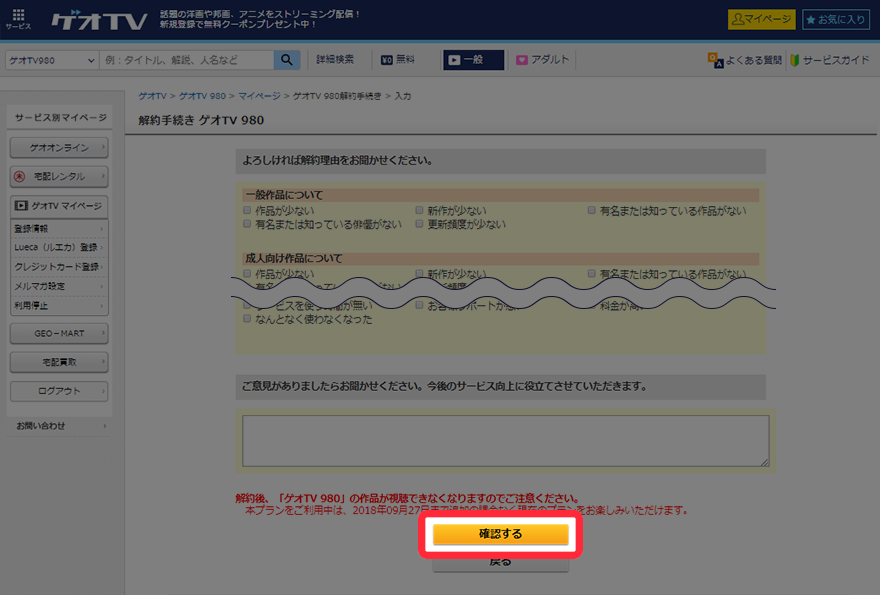This screenshot has width=880, height=595.
Task: Click the 確認する confirm button
Action: (501, 534)
